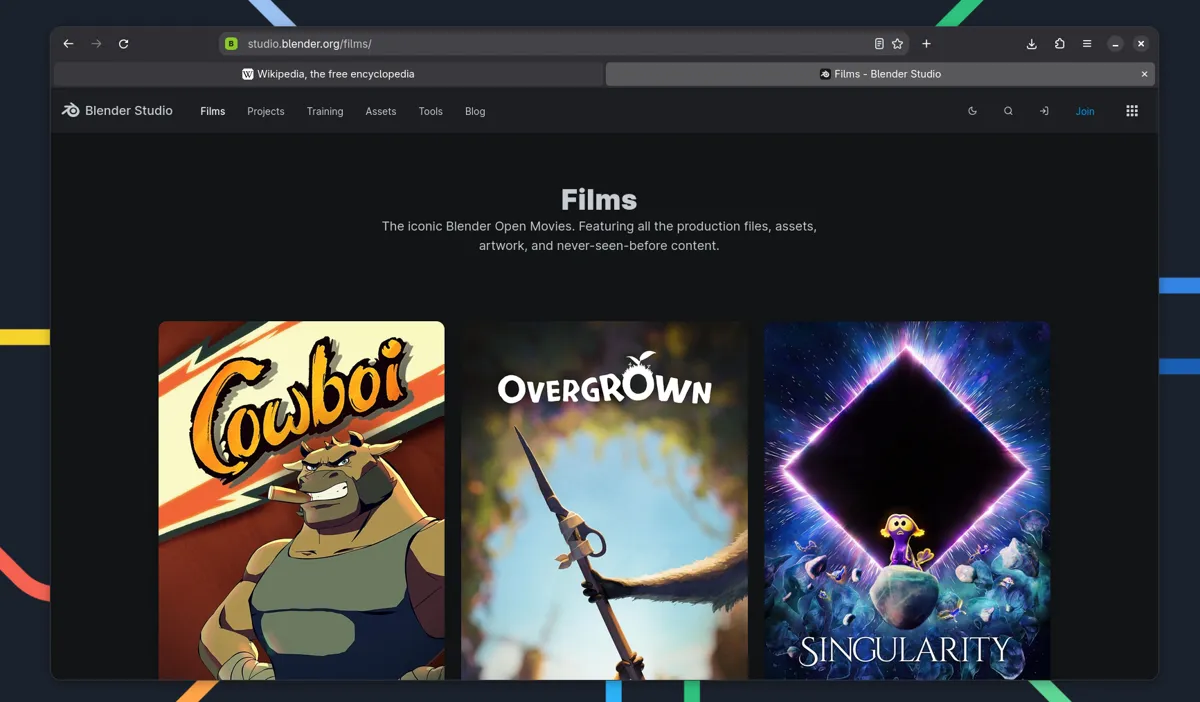
Task: Open the Overgrown film poster
Action: (x=604, y=500)
